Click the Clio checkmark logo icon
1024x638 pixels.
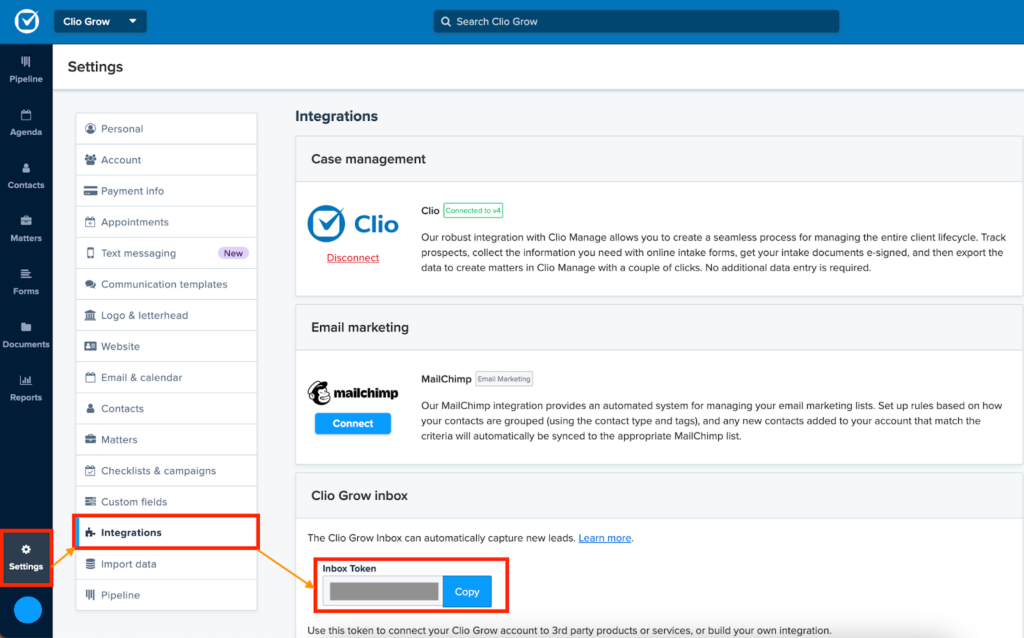pyautogui.click(x=26, y=21)
